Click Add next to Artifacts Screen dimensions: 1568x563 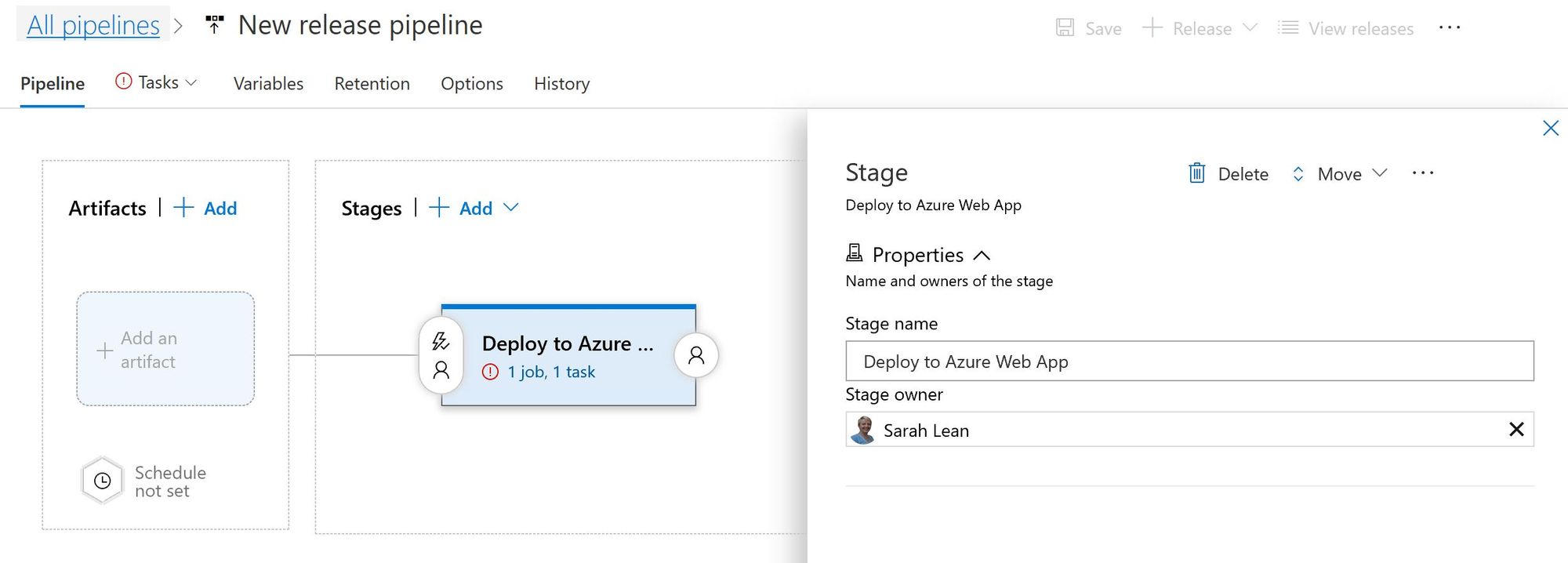tap(220, 209)
